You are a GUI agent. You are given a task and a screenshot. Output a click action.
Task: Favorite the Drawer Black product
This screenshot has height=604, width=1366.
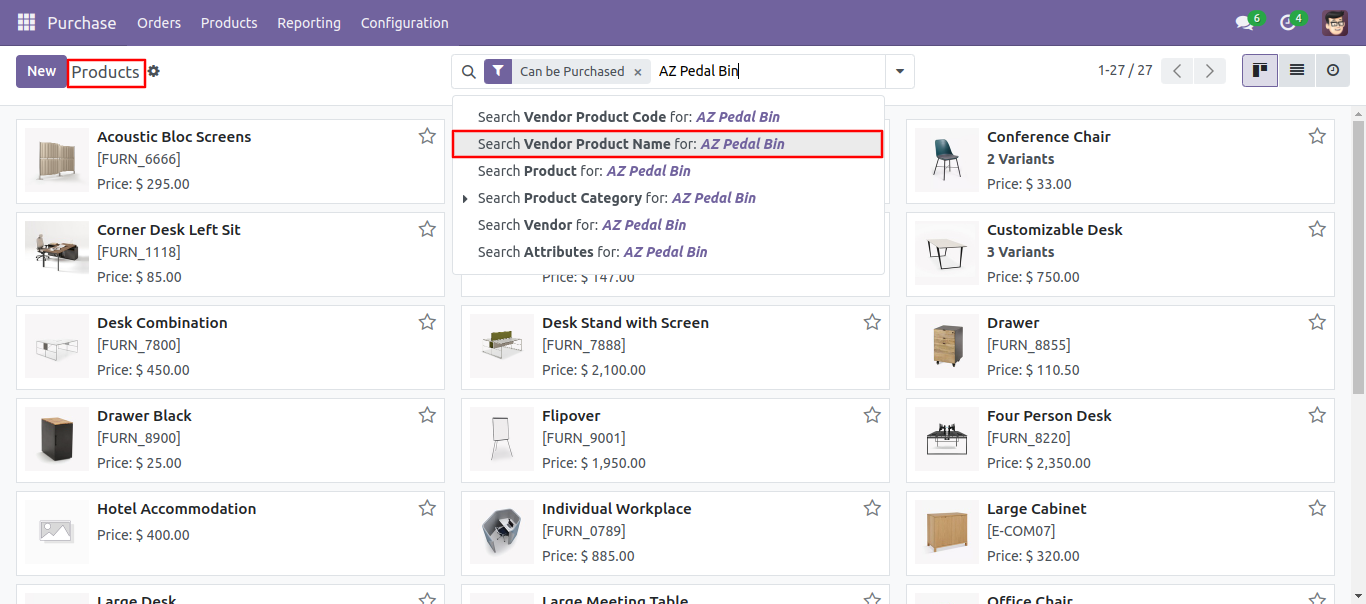[427, 415]
